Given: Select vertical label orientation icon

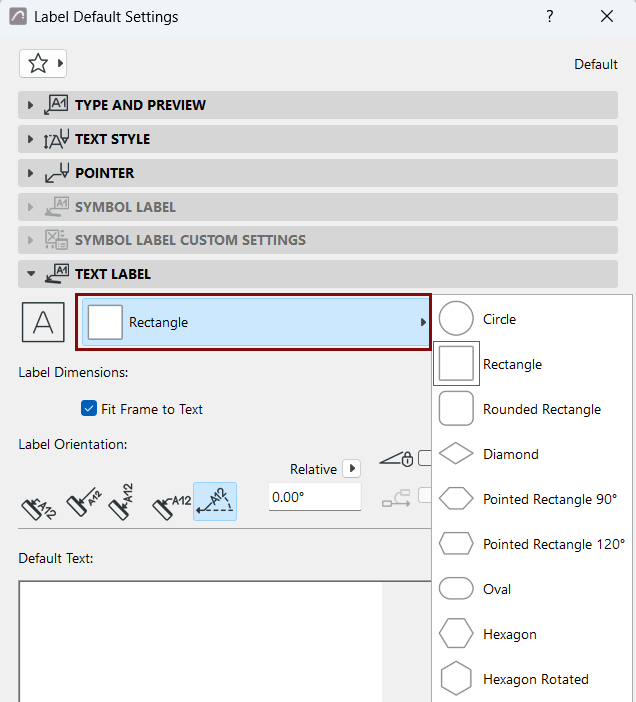Looking at the screenshot, I should (121, 501).
